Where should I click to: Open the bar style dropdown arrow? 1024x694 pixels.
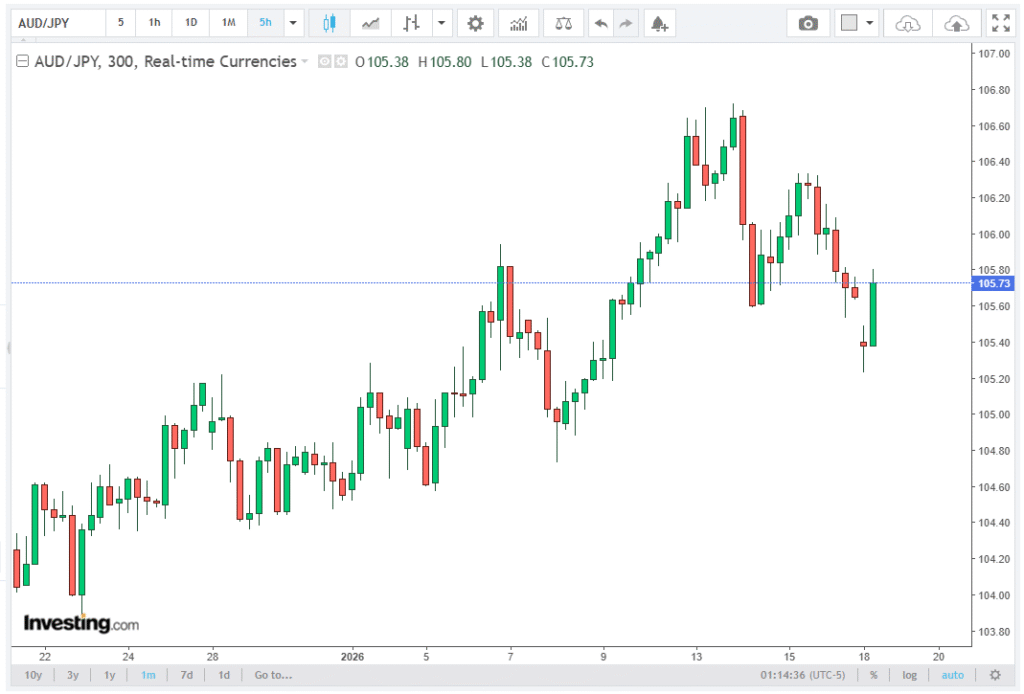[439, 23]
